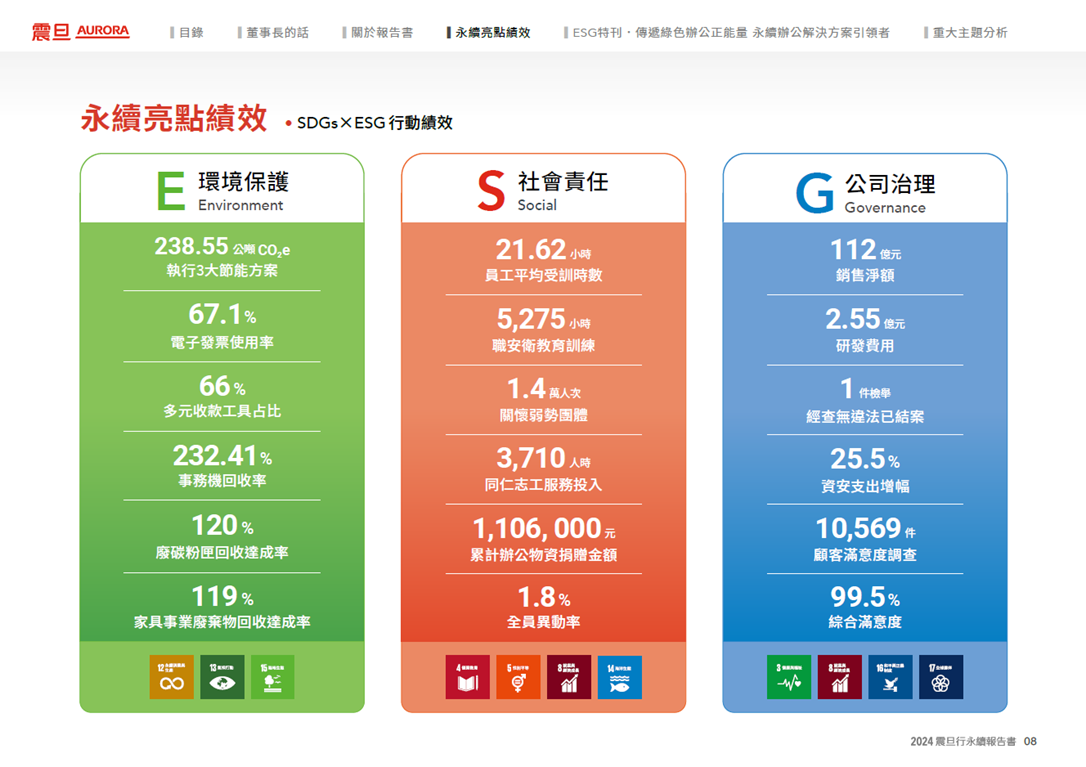Click the 員工平均受訓時數 label
Screen dimensions: 1086x767
(x=543, y=275)
